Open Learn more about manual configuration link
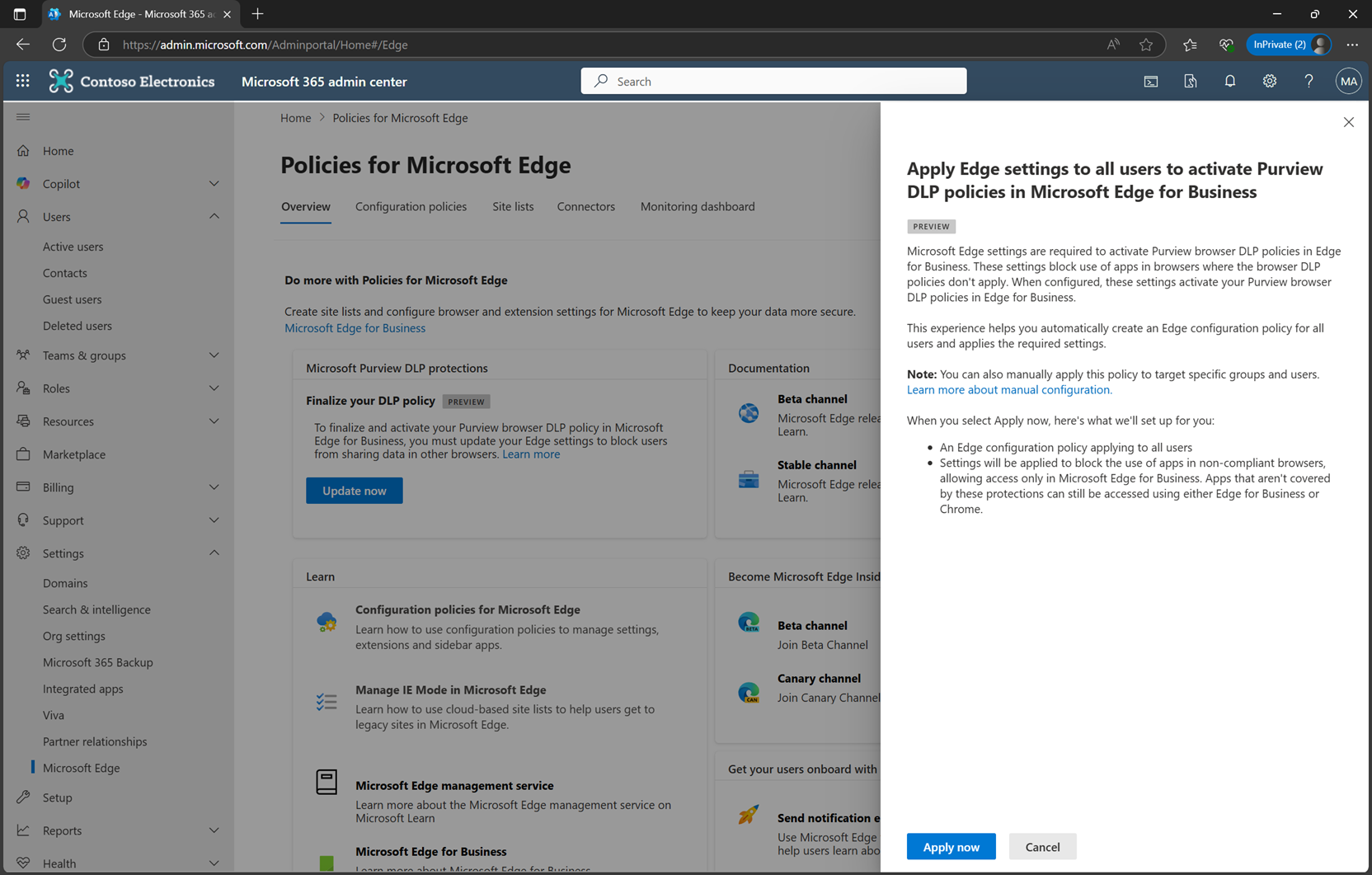1372x875 pixels. click(x=1009, y=390)
